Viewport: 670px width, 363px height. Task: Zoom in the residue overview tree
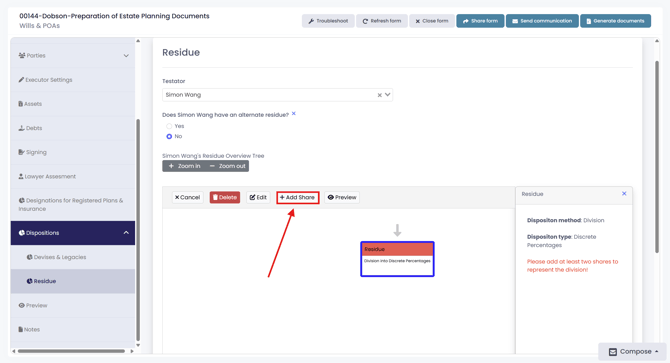(184, 166)
